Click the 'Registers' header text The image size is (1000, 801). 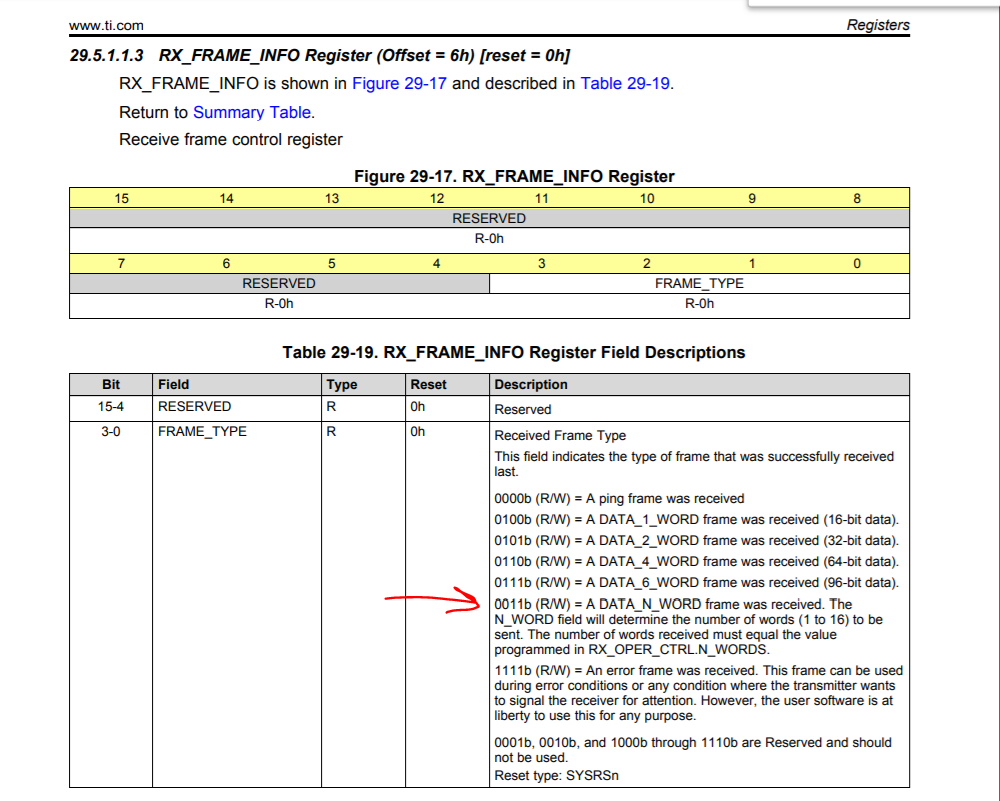tap(878, 25)
